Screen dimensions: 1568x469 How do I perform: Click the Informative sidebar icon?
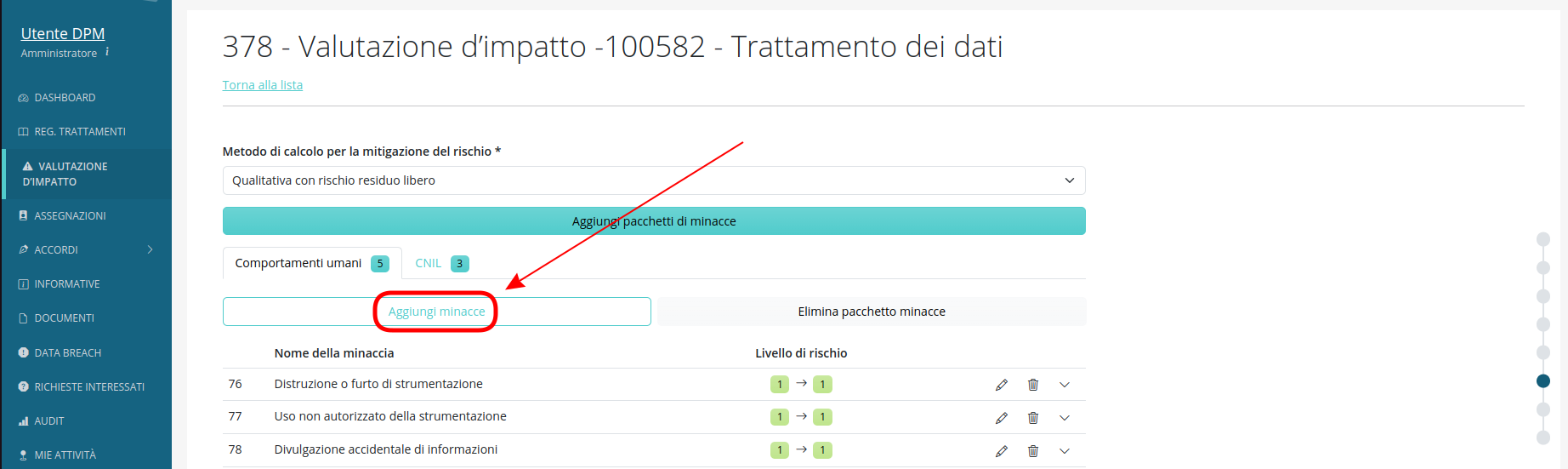(x=23, y=284)
